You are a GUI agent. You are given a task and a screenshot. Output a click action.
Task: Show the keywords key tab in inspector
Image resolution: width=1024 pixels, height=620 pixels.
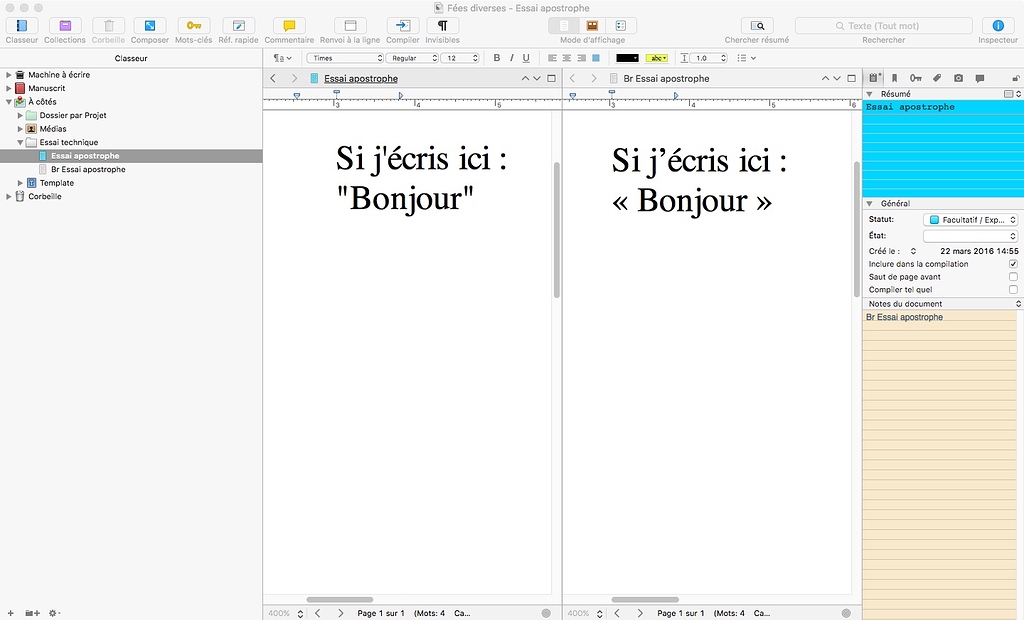coord(916,78)
